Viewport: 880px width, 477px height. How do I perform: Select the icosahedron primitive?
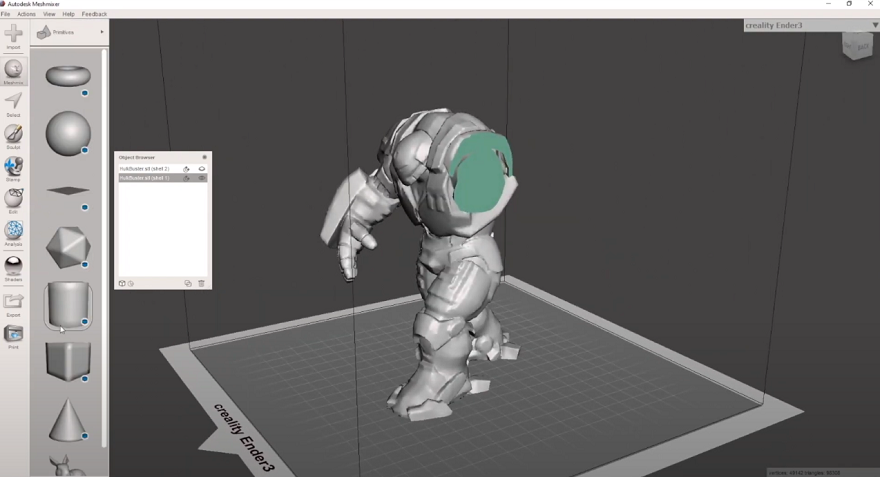coord(68,247)
